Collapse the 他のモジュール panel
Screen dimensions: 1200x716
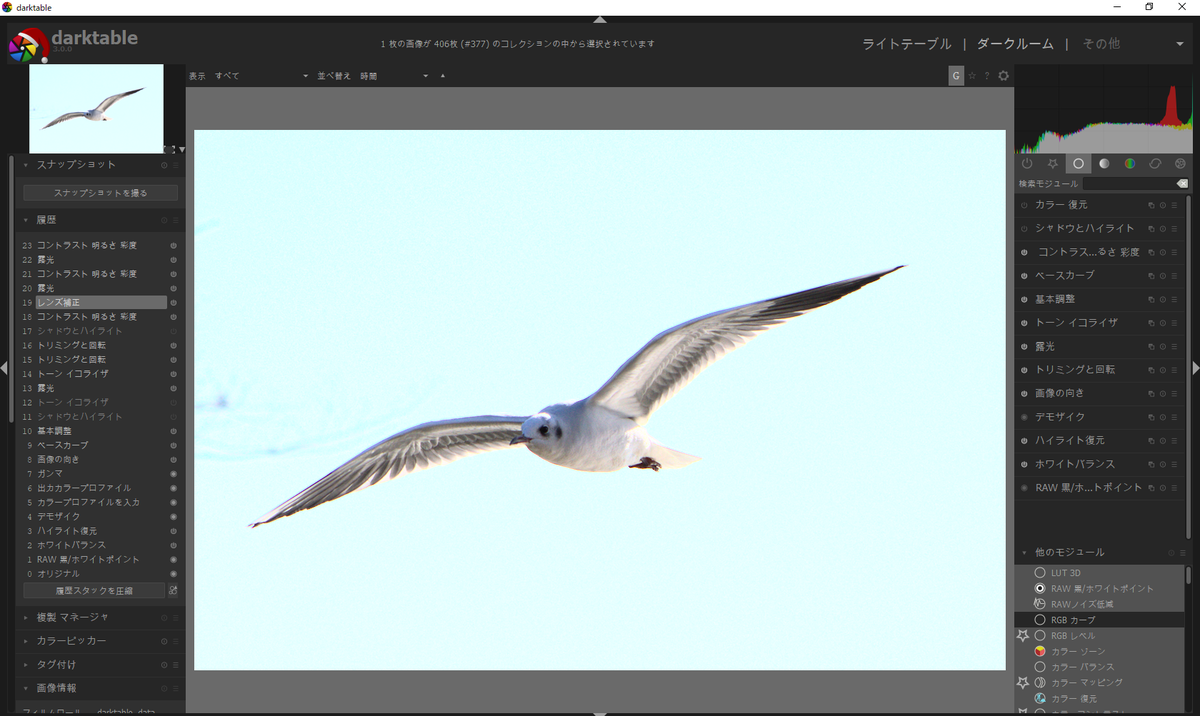[1024, 552]
